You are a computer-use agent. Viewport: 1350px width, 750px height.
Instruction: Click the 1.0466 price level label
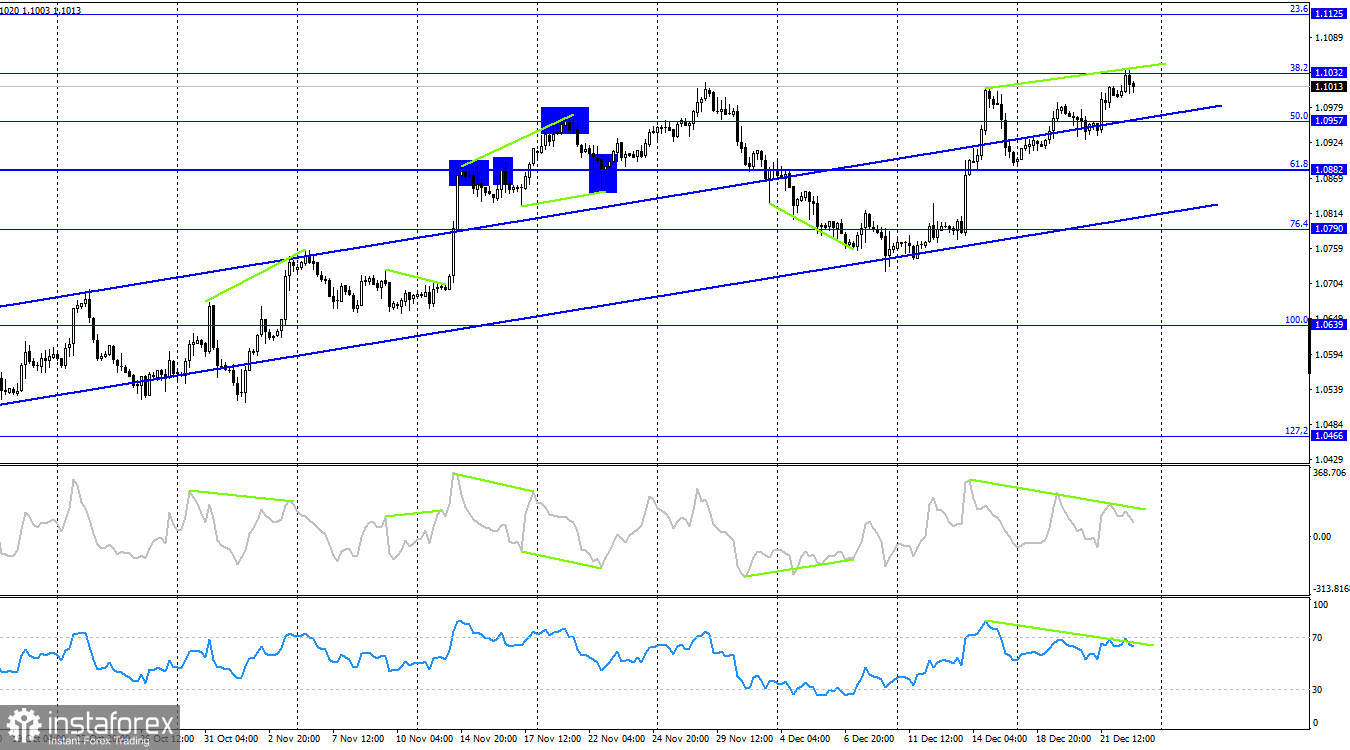pyautogui.click(x=1328, y=436)
